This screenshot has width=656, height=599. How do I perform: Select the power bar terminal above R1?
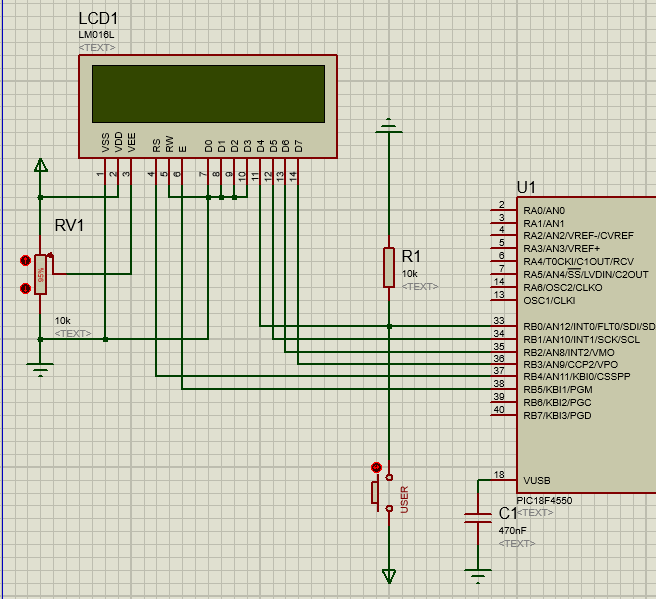click(389, 126)
